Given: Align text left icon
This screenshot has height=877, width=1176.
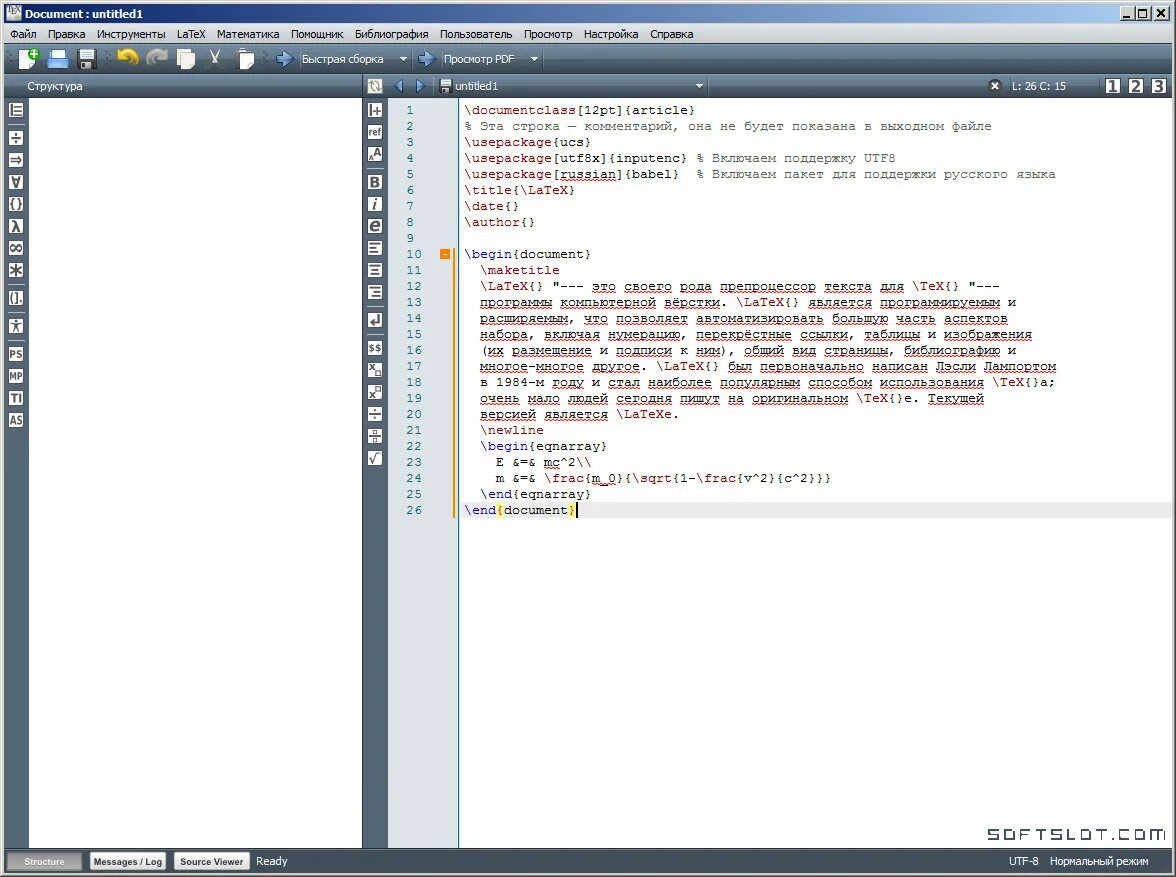Looking at the screenshot, I should click(x=375, y=248).
